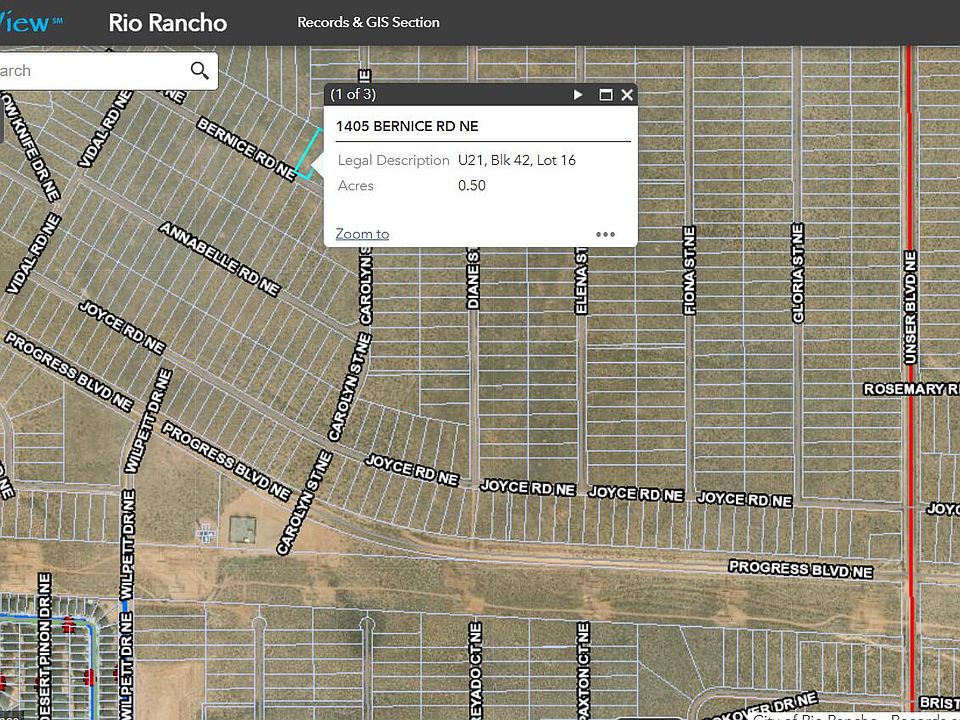Click the Gloria St NE street label

[798, 273]
